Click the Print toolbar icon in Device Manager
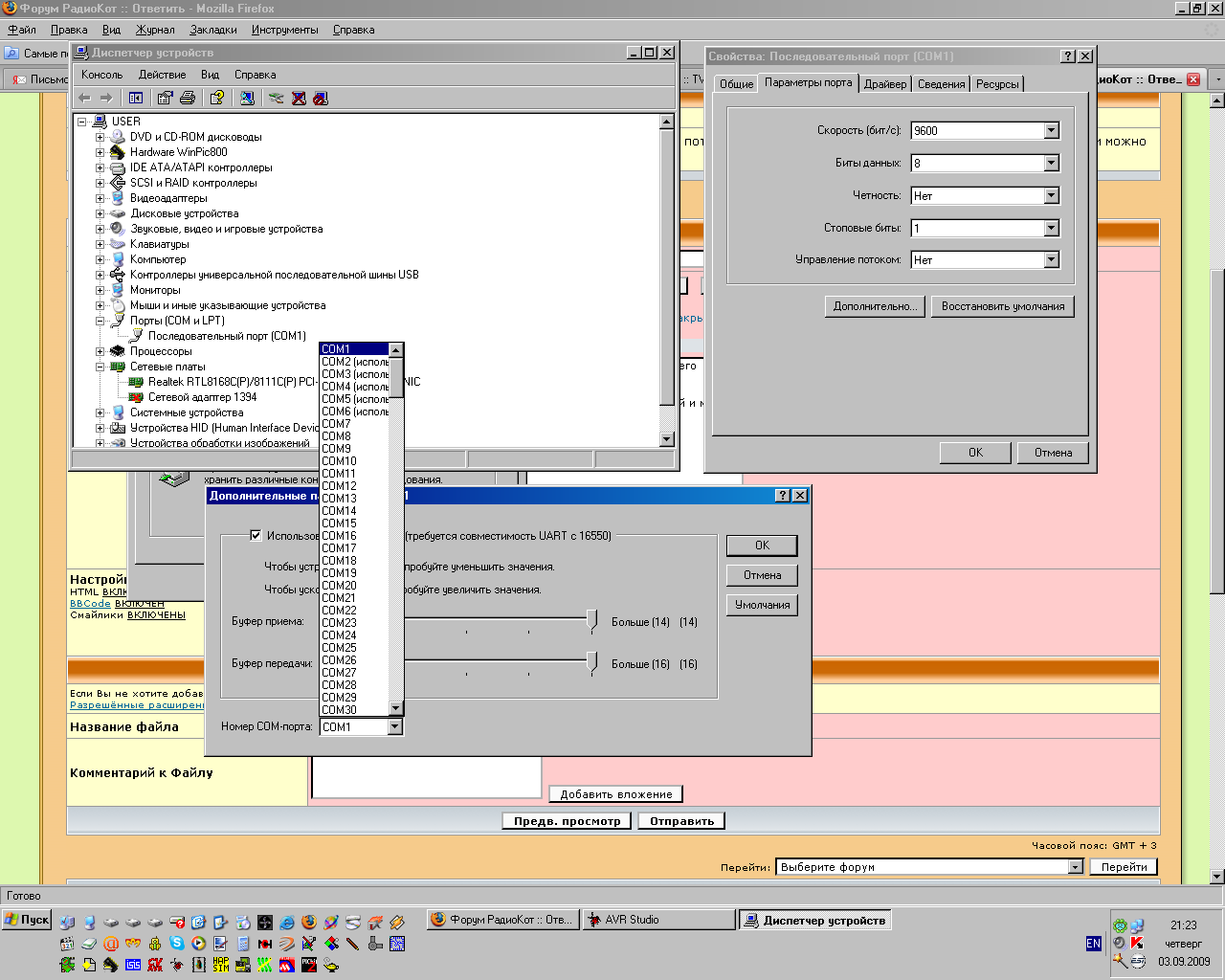 pyautogui.click(x=188, y=98)
